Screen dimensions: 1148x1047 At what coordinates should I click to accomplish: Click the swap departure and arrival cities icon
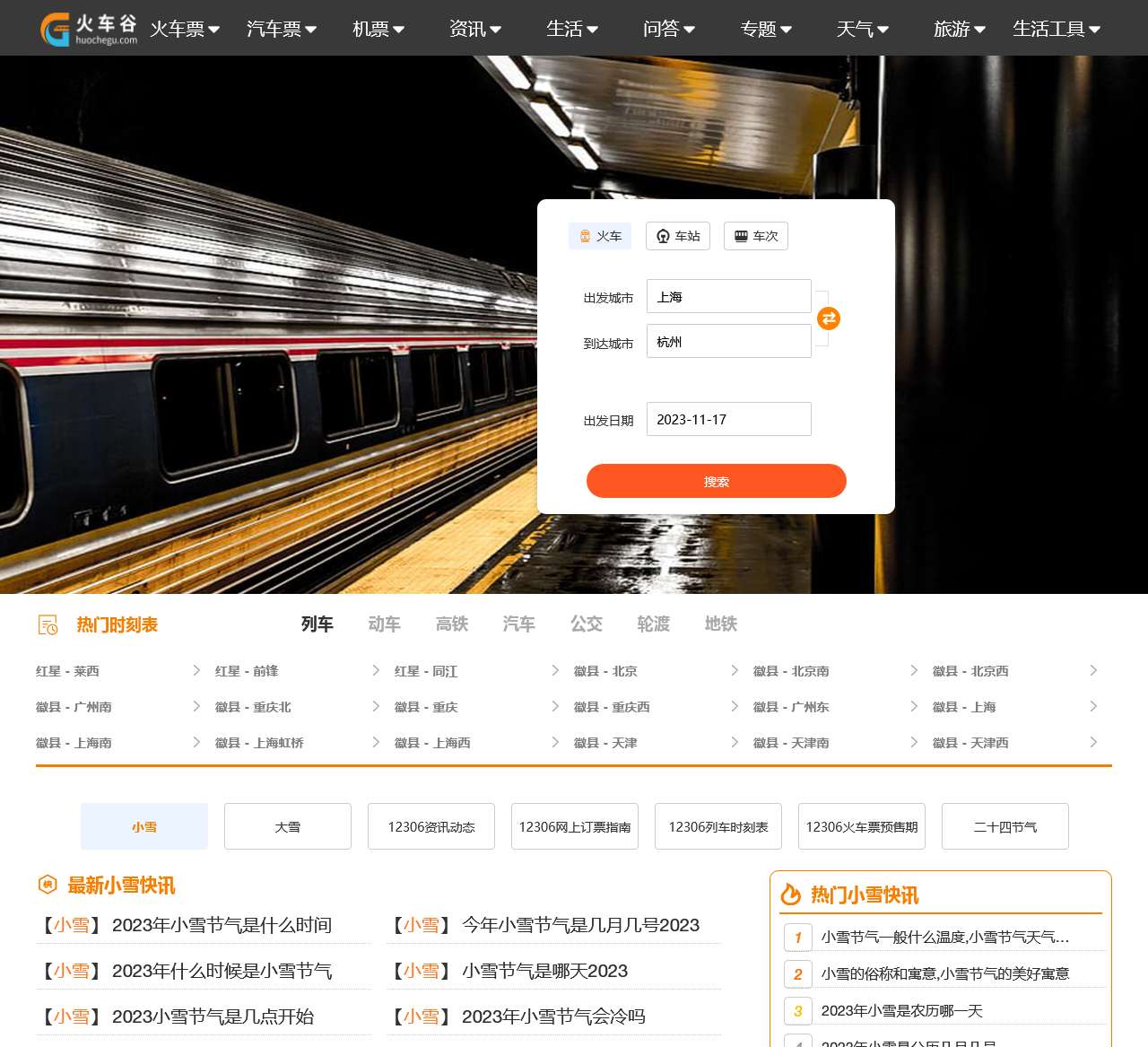tap(828, 318)
